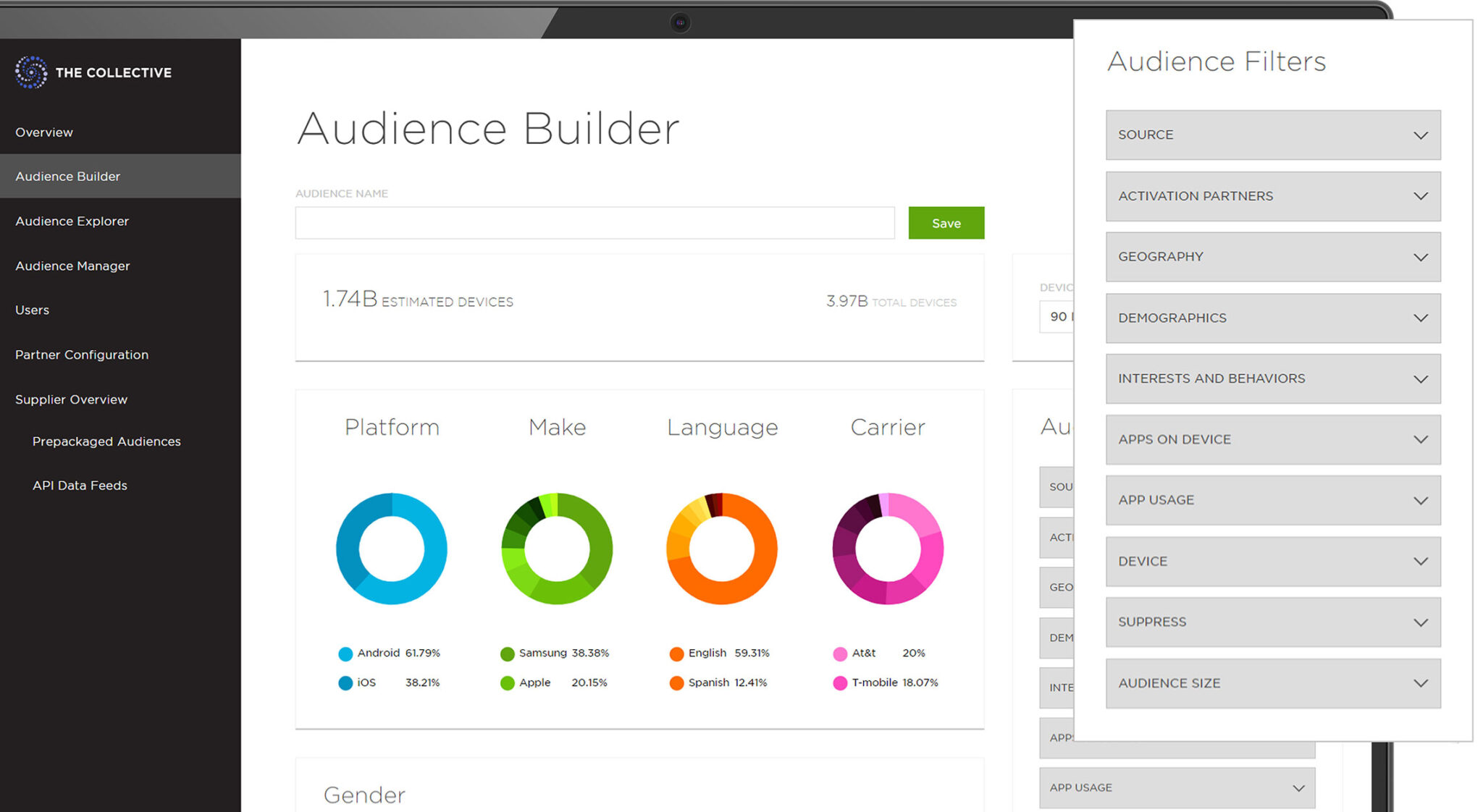This screenshot has height=812, width=1483.
Task: Navigate to Audience Explorer in the sidebar
Action: tap(72, 221)
